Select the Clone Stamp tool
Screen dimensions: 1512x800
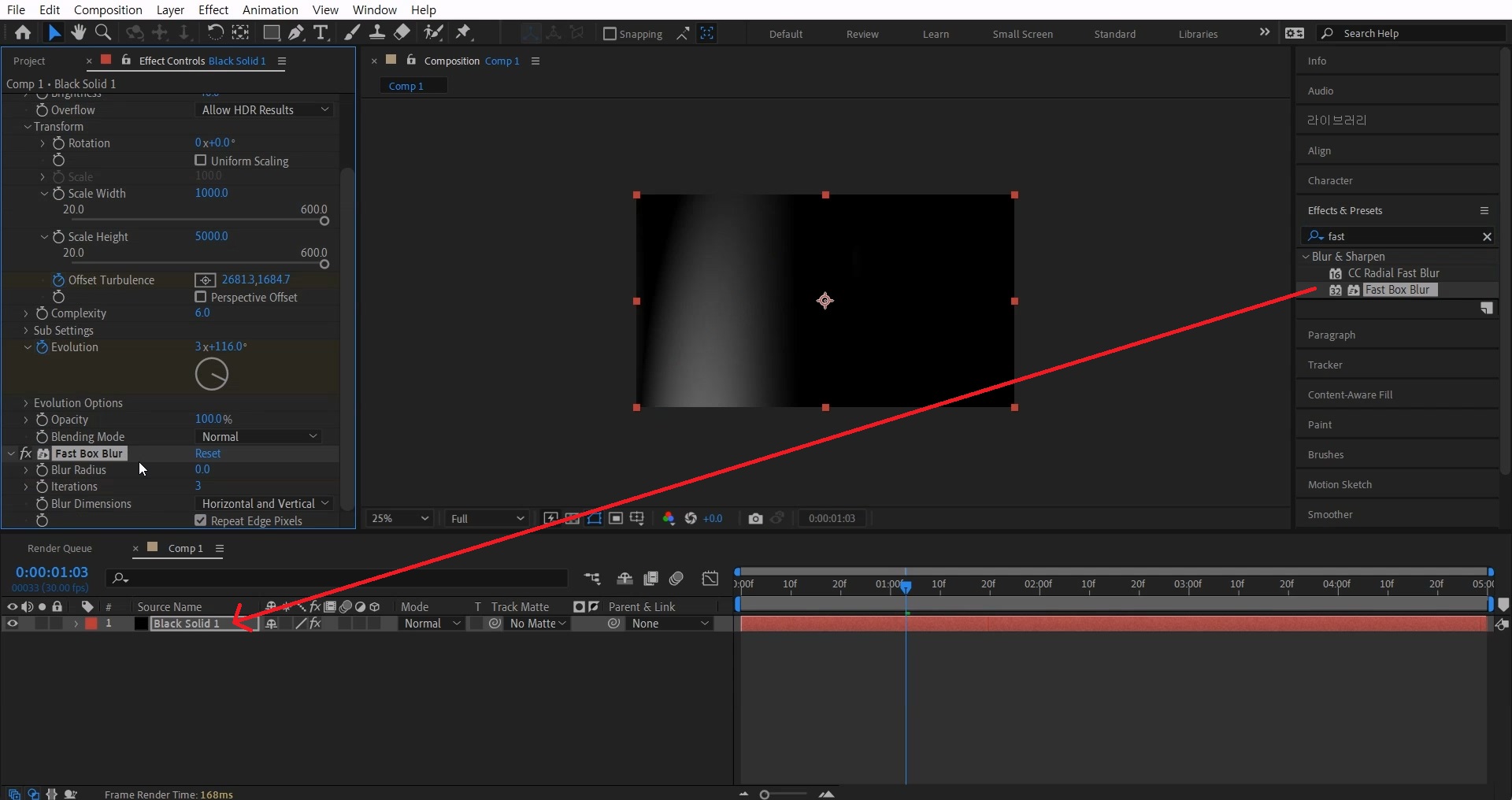coord(377,32)
